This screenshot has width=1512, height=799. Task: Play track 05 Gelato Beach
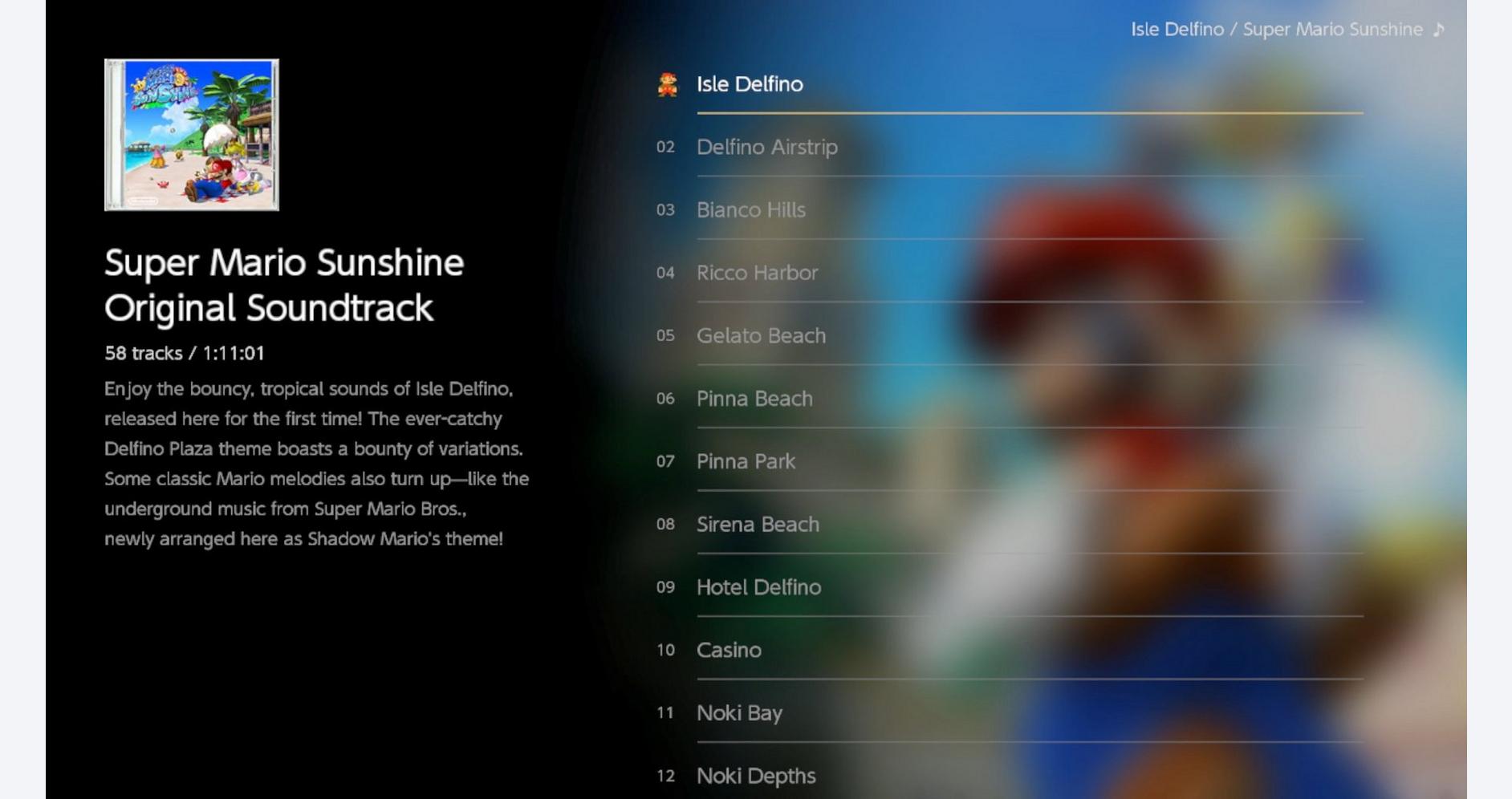point(761,335)
